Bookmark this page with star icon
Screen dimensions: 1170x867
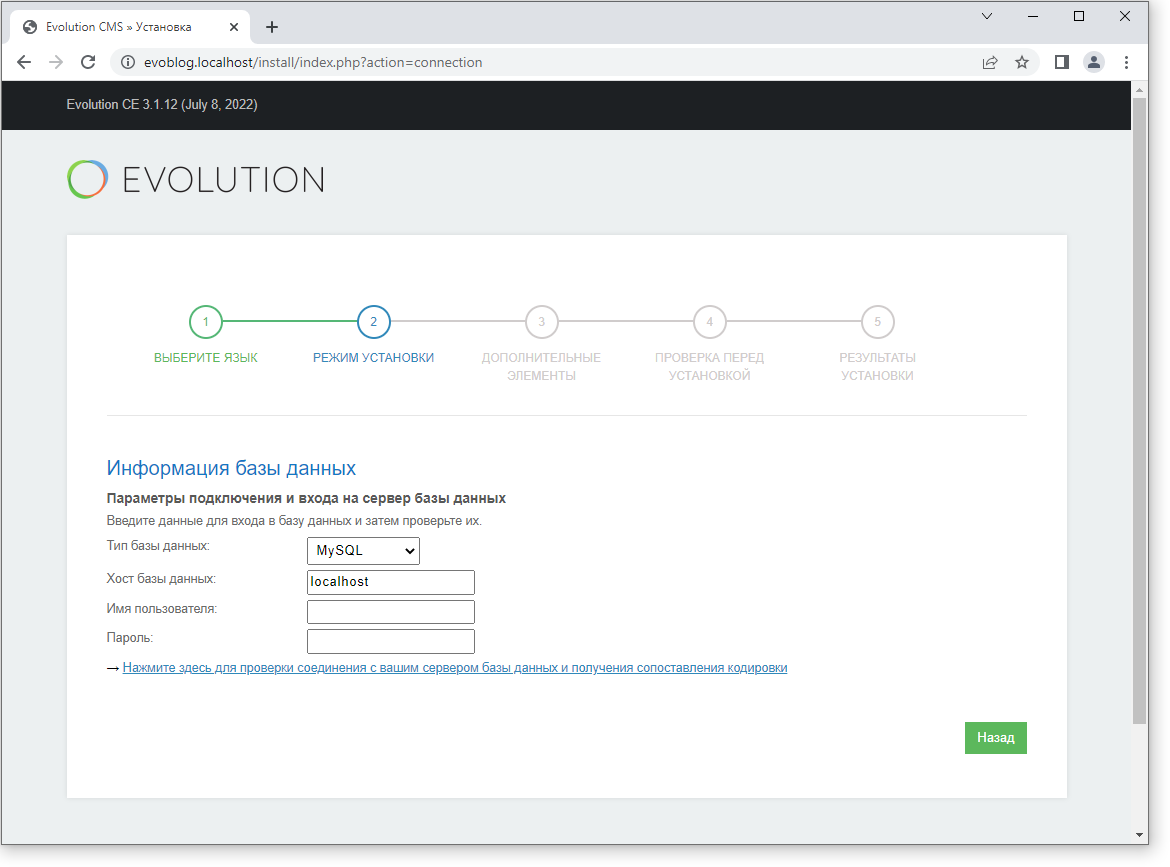(1021, 62)
